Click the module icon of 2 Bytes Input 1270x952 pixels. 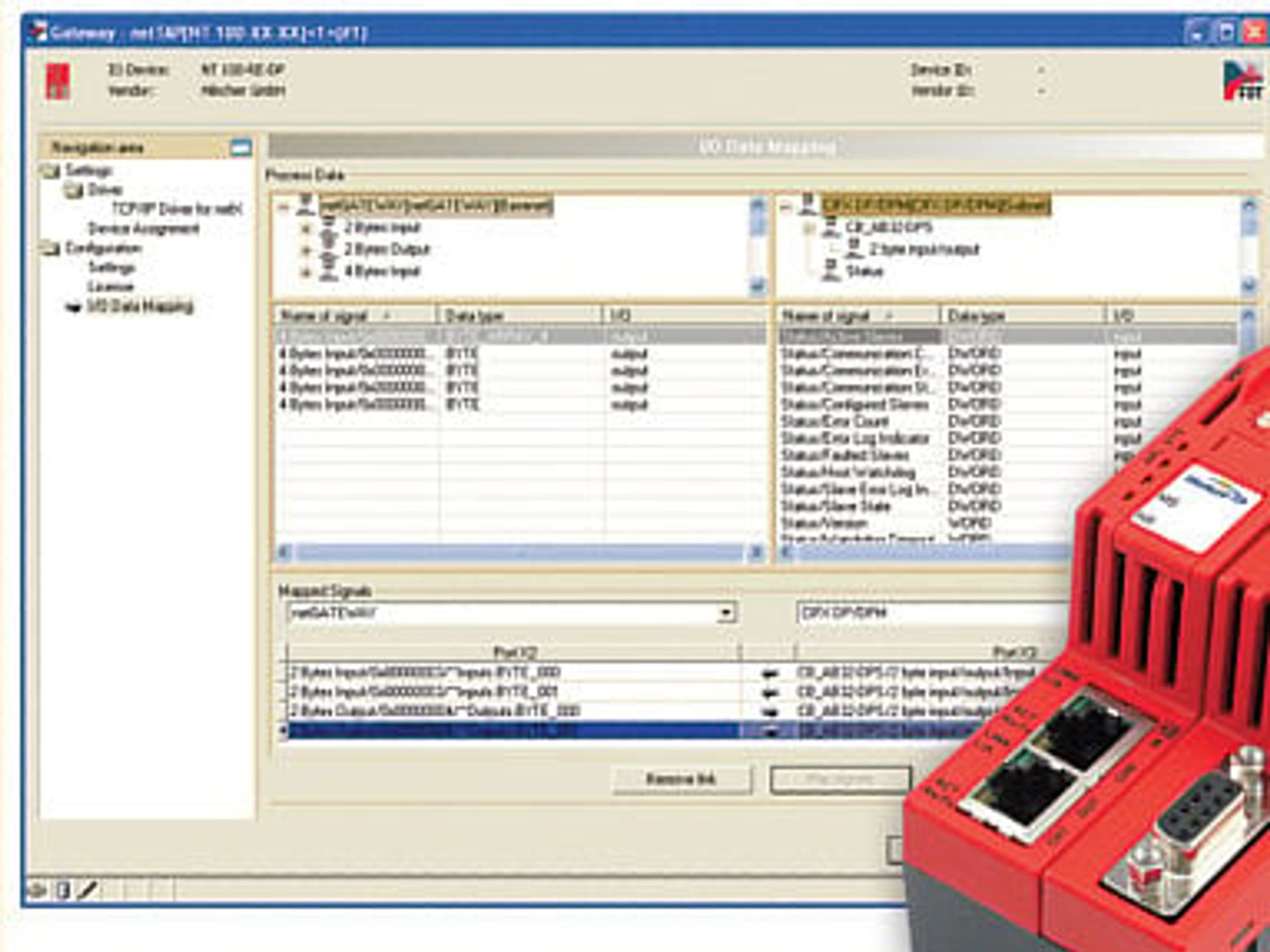coord(328,227)
